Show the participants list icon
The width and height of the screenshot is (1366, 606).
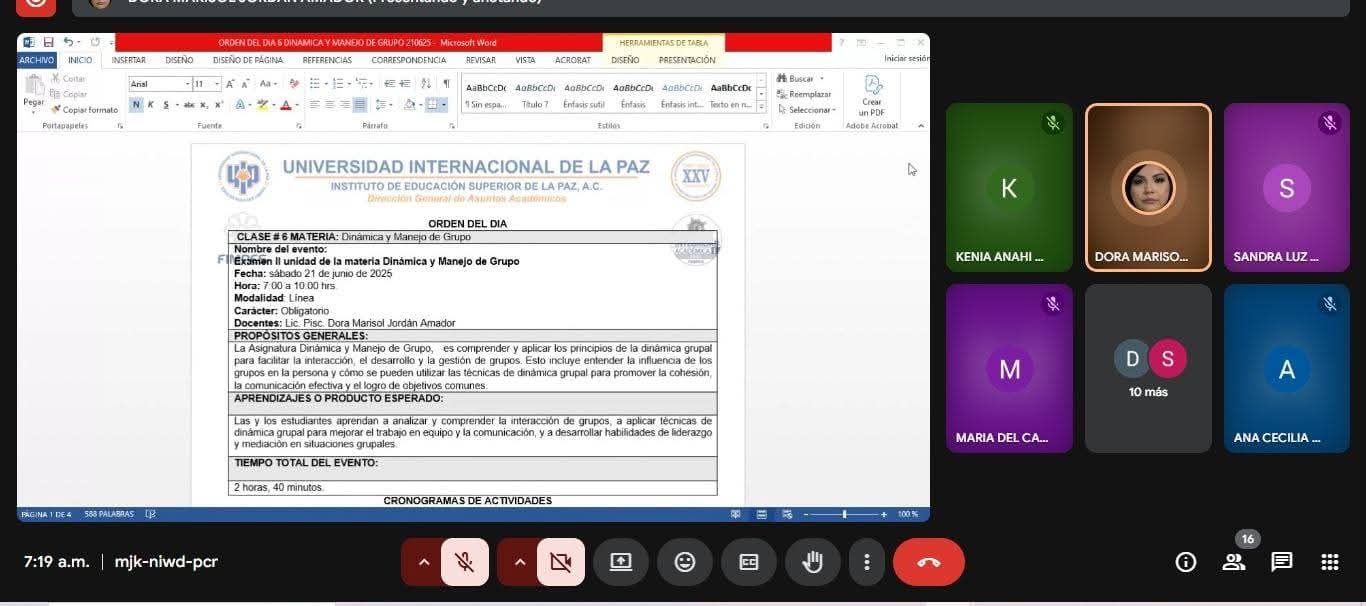click(x=1234, y=562)
